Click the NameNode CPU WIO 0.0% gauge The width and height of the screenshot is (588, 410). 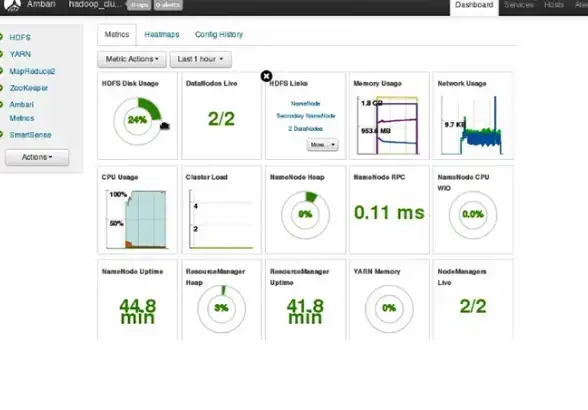tap(473, 215)
